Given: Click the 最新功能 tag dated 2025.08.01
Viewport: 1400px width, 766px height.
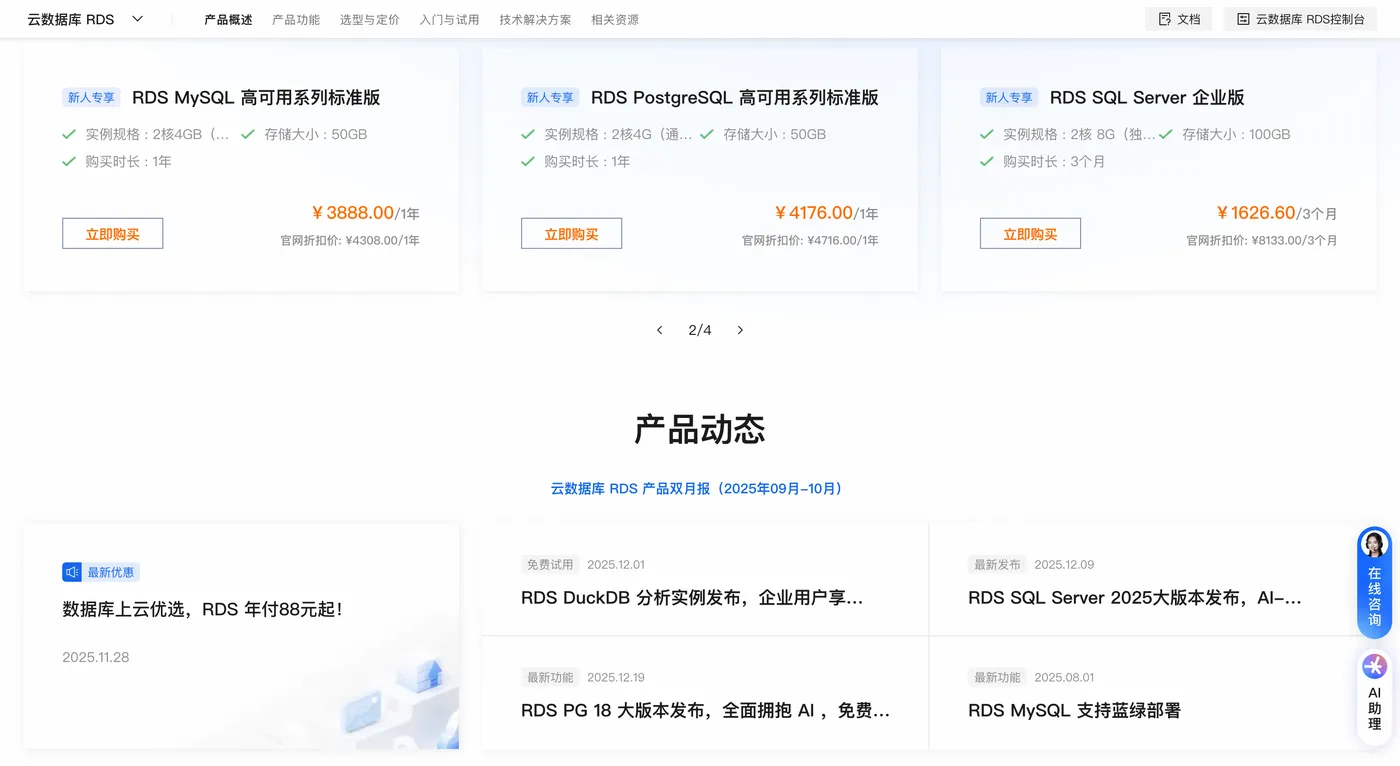Looking at the screenshot, I should (x=997, y=678).
